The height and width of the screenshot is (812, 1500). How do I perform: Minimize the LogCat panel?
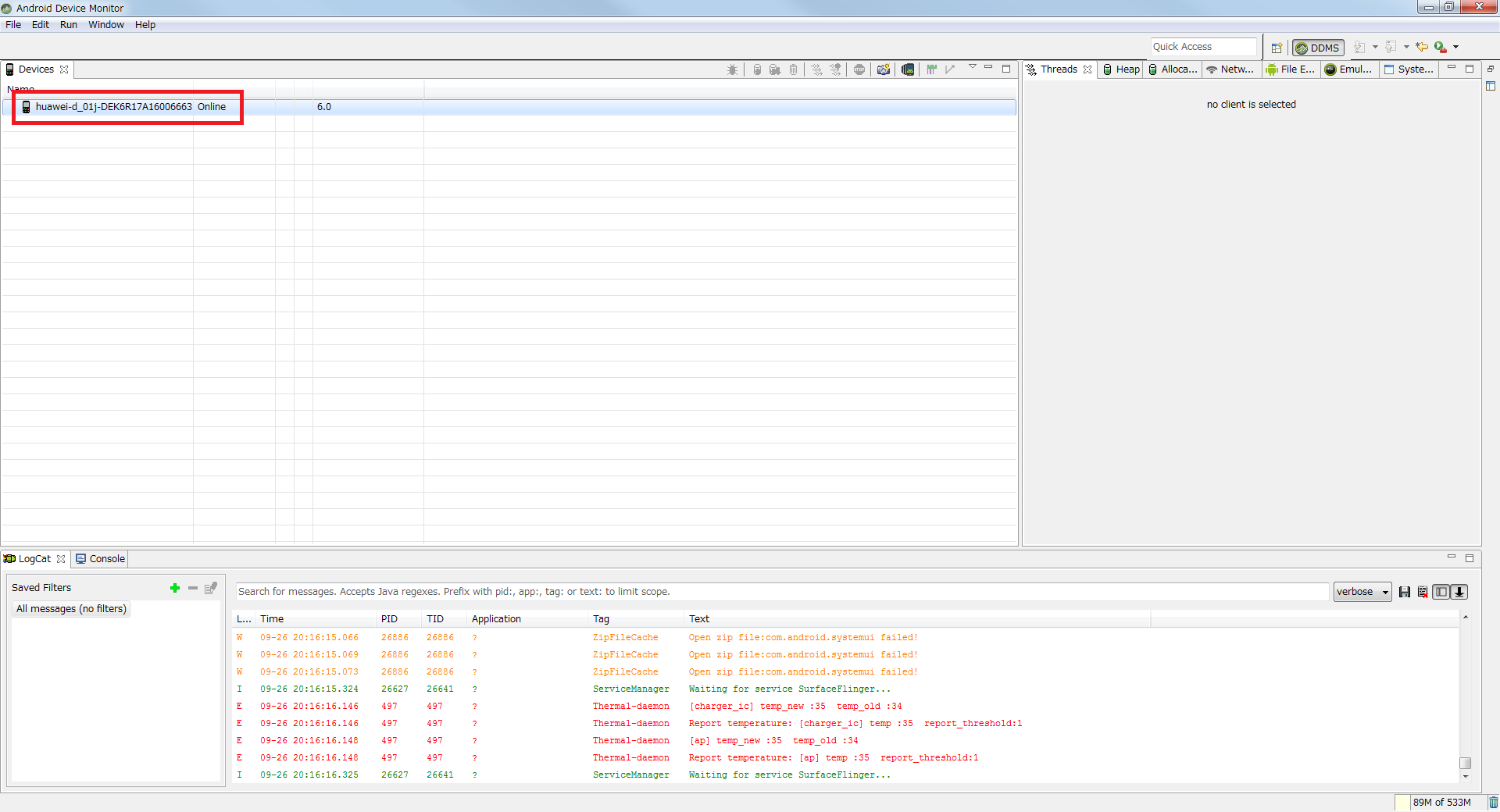[x=1452, y=557]
